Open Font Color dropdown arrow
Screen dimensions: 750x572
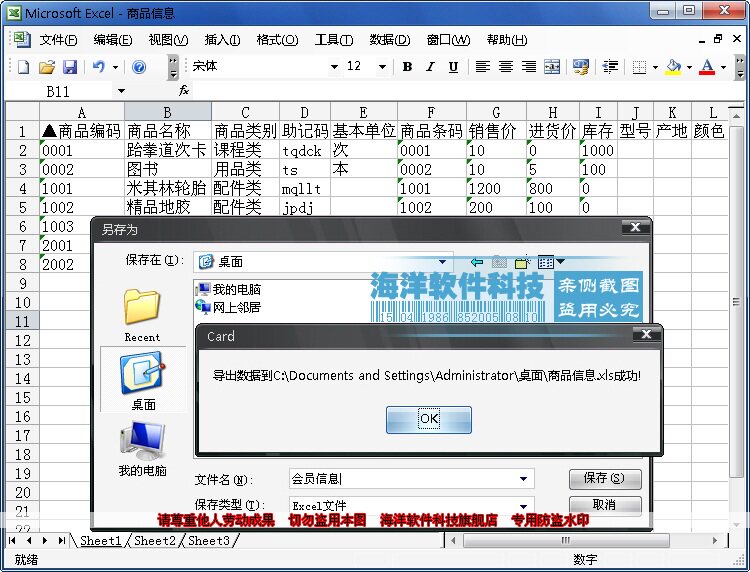(x=723, y=67)
